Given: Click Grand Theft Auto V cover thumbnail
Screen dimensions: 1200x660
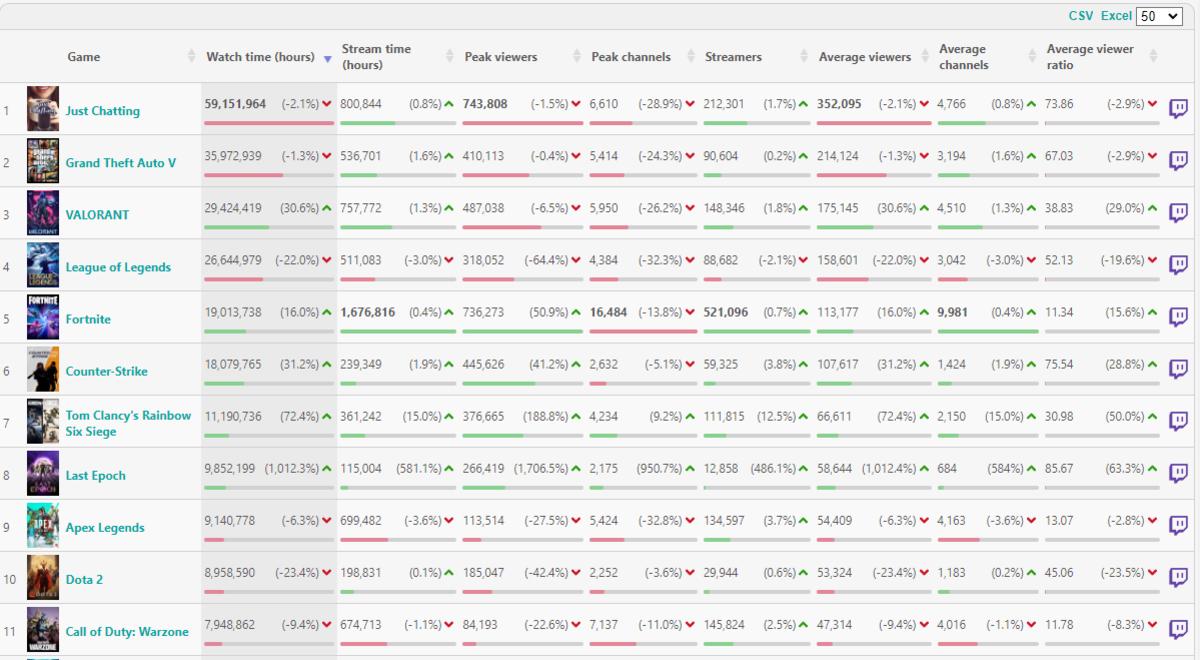Looking at the screenshot, I should pyautogui.click(x=43, y=161).
